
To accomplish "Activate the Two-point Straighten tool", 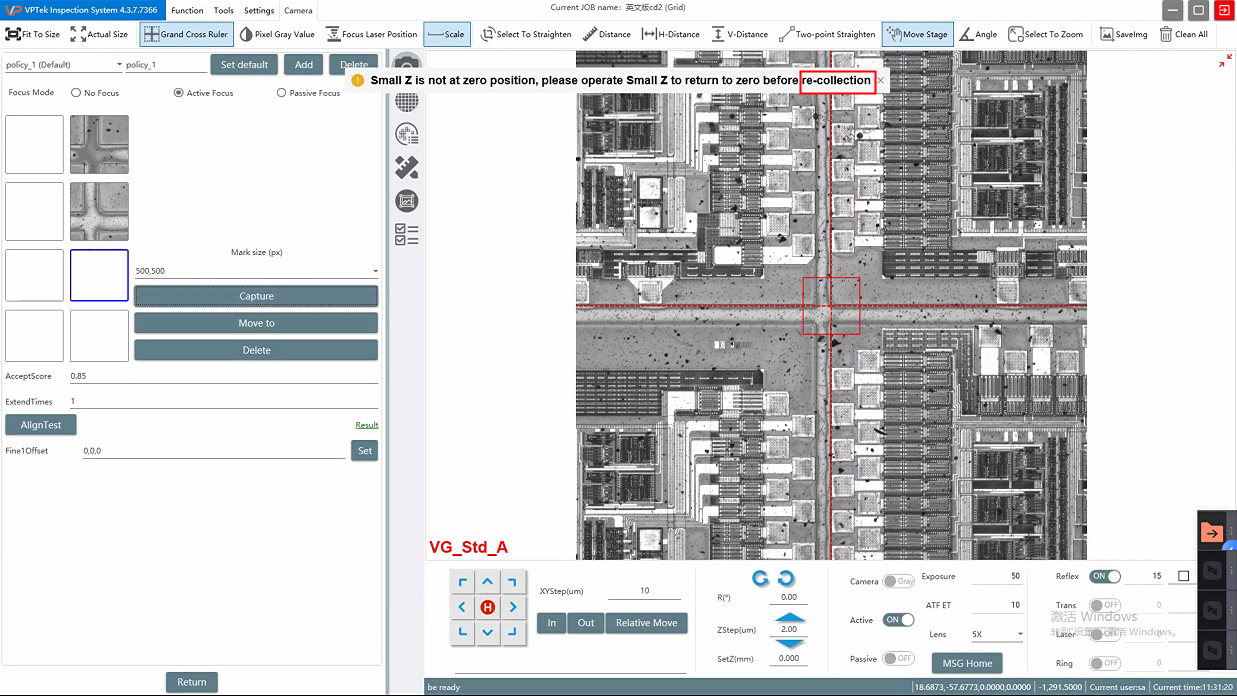I will click(827, 34).
